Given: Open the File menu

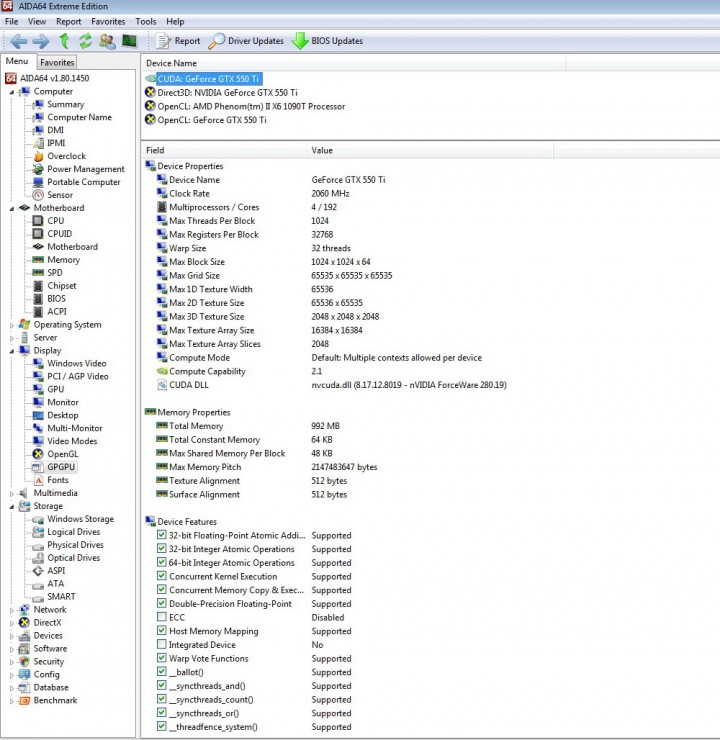Looking at the screenshot, I should tap(11, 22).
